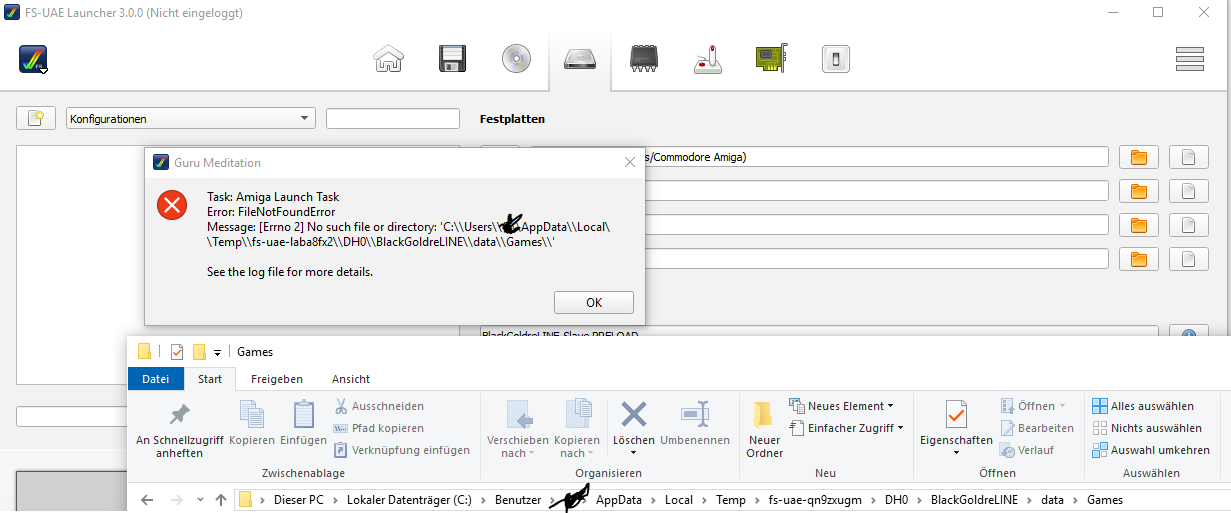Viewport: 1231px width, 513px height.
Task: Open the additional configuration switch tab
Action: (x=836, y=59)
